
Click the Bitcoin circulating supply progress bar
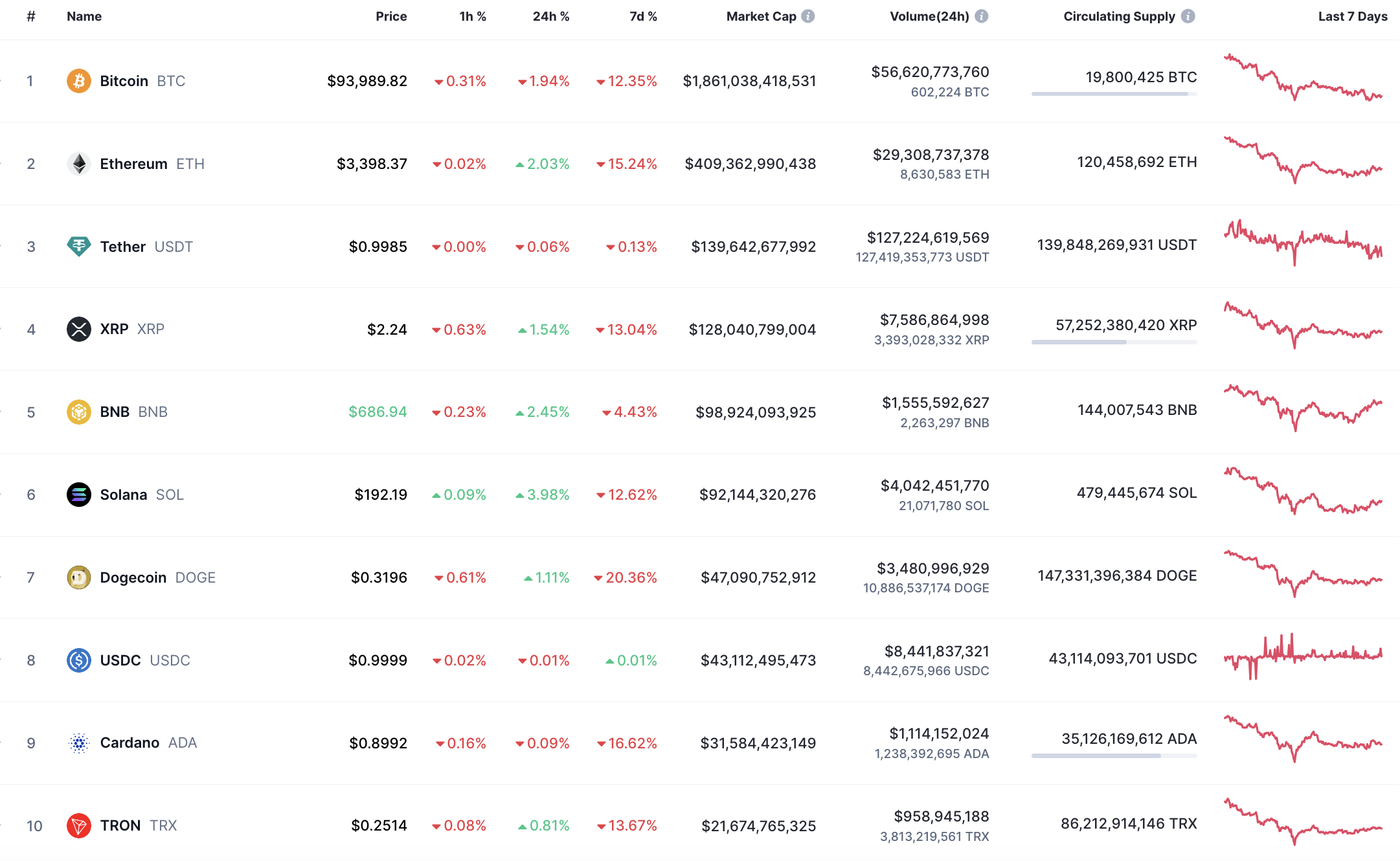click(1114, 94)
